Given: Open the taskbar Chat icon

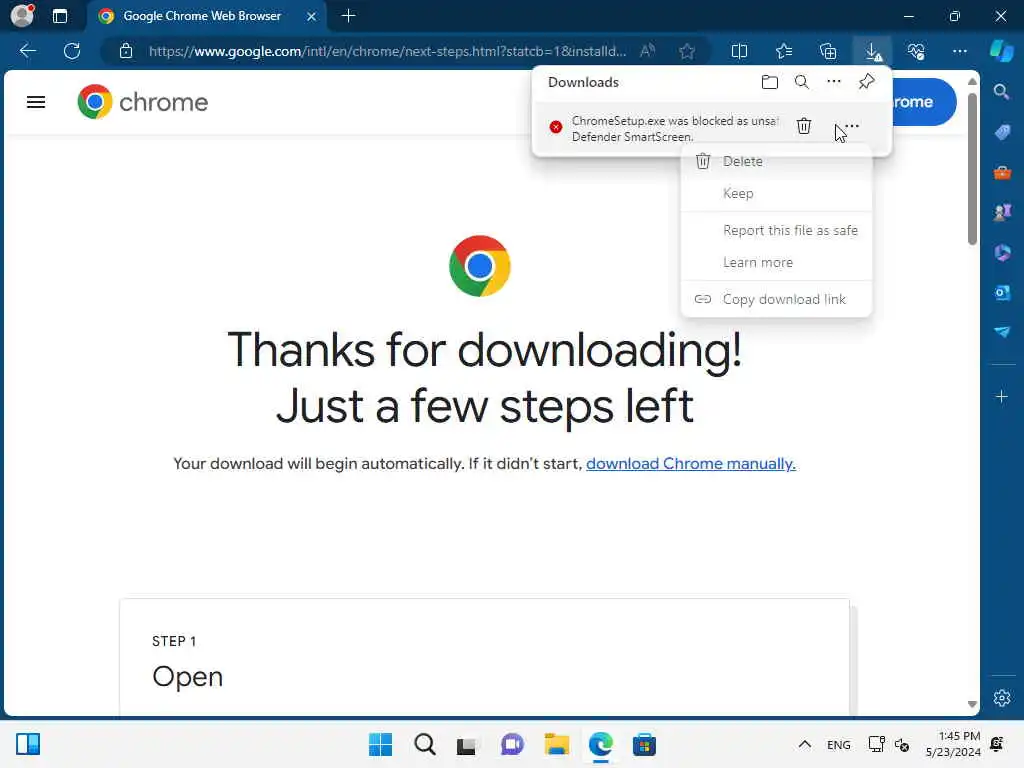Looking at the screenshot, I should 512,744.
